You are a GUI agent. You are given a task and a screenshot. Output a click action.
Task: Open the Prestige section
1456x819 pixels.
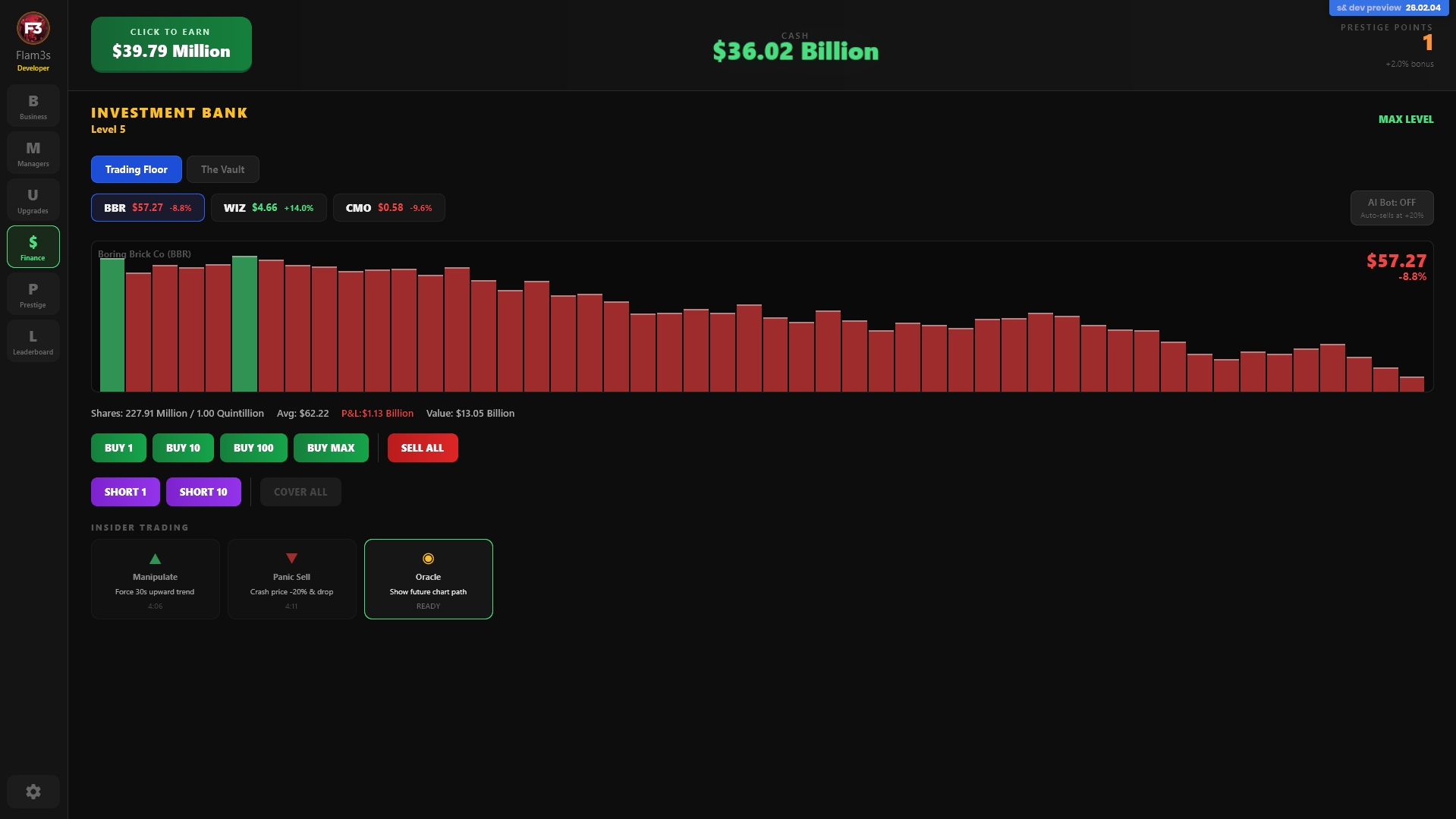pyautogui.click(x=33, y=295)
